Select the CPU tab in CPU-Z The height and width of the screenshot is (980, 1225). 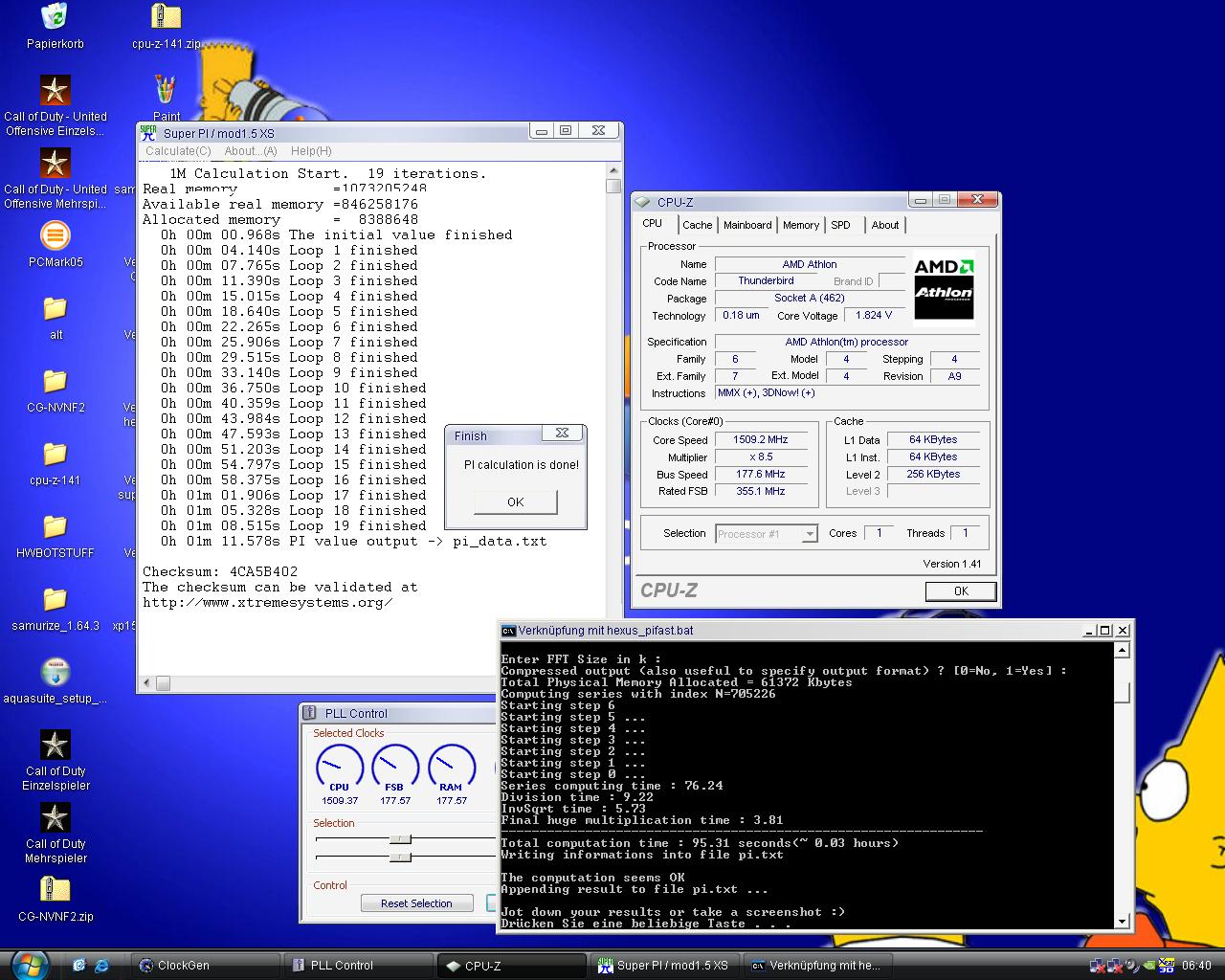pos(653,223)
